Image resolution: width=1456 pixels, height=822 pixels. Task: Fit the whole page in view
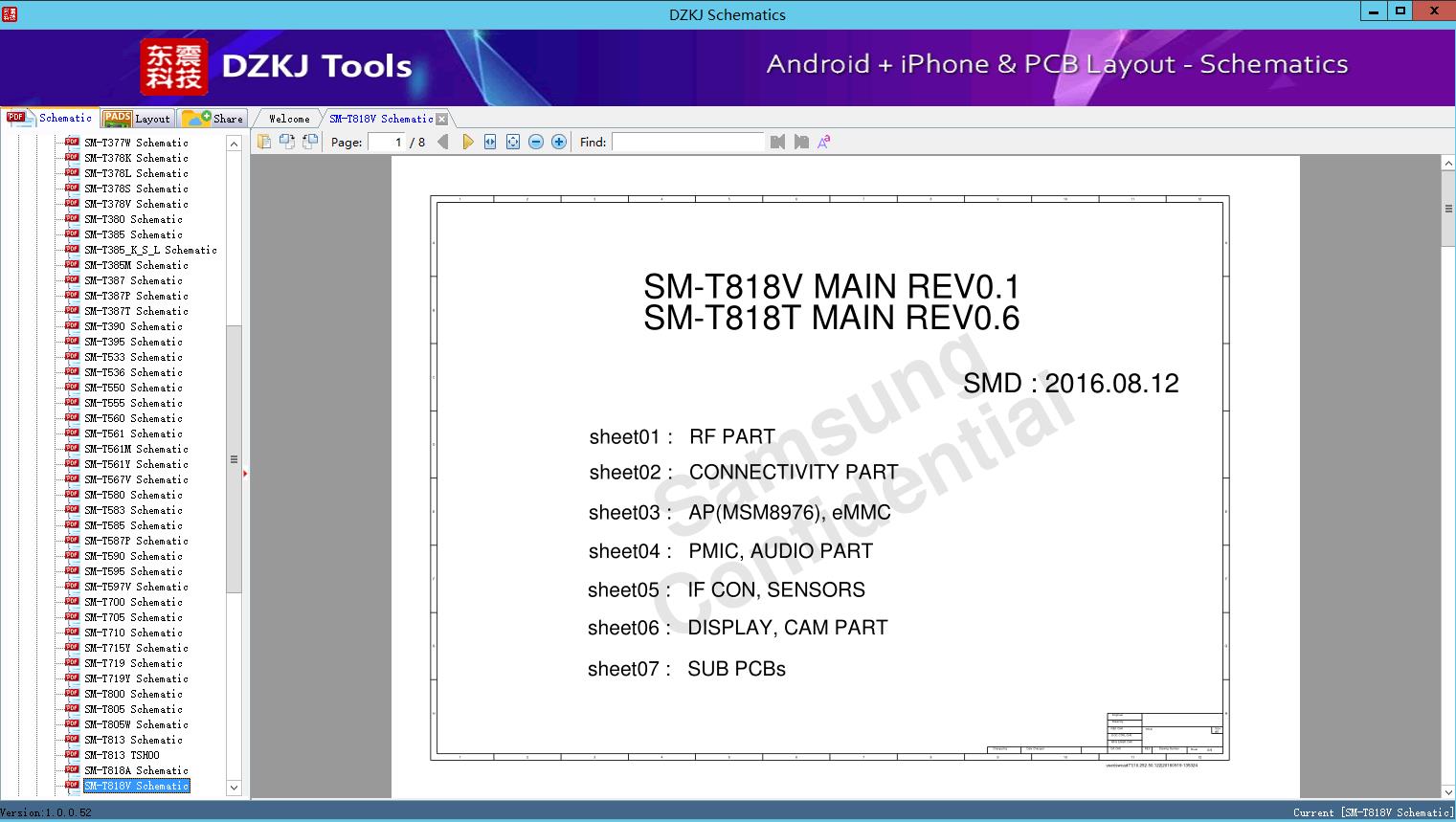coord(513,142)
